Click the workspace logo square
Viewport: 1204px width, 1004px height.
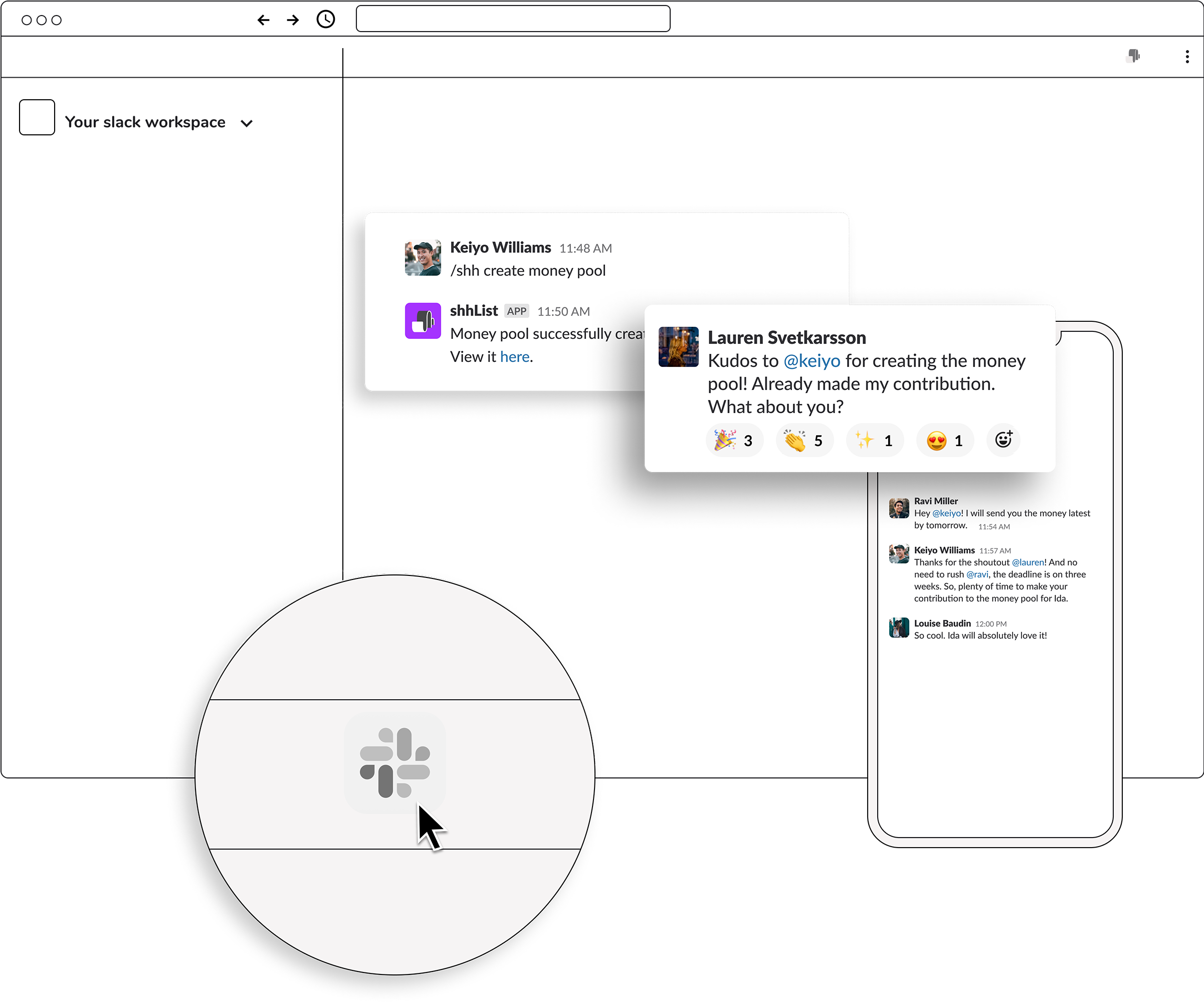(37, 117)
